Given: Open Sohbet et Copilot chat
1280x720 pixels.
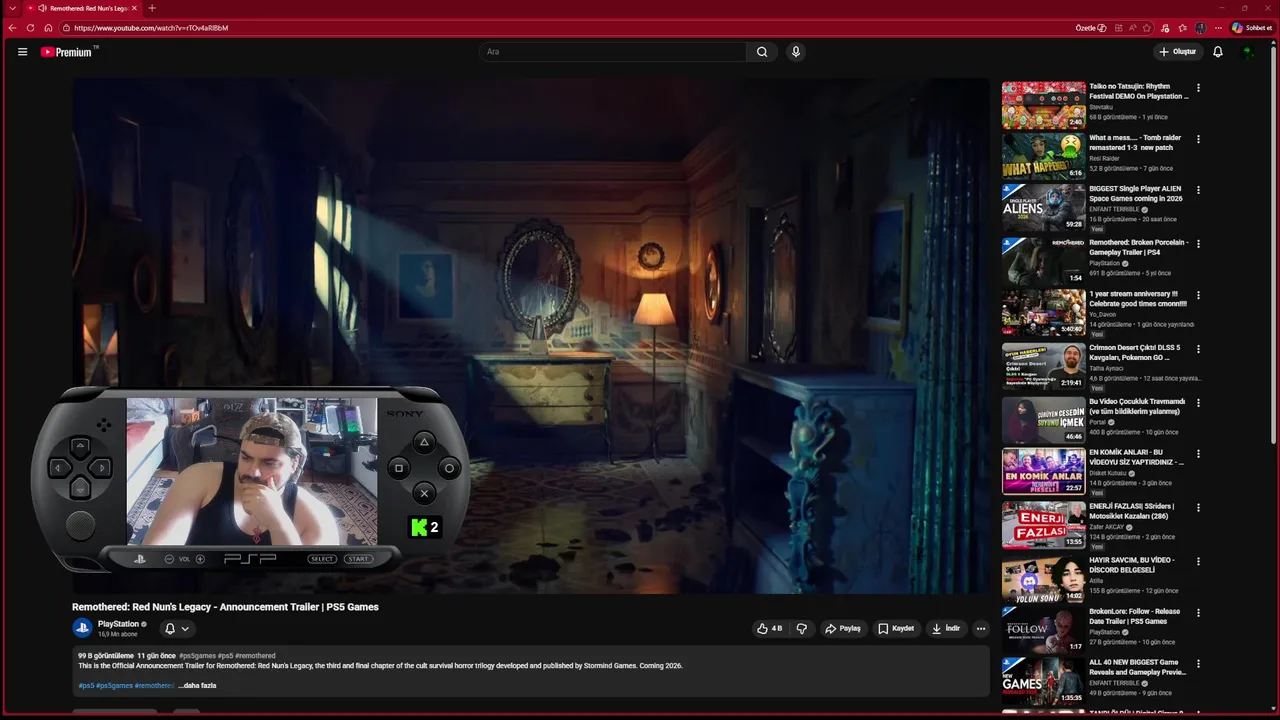Looking at the screenshot, I should click(1252, 28).
